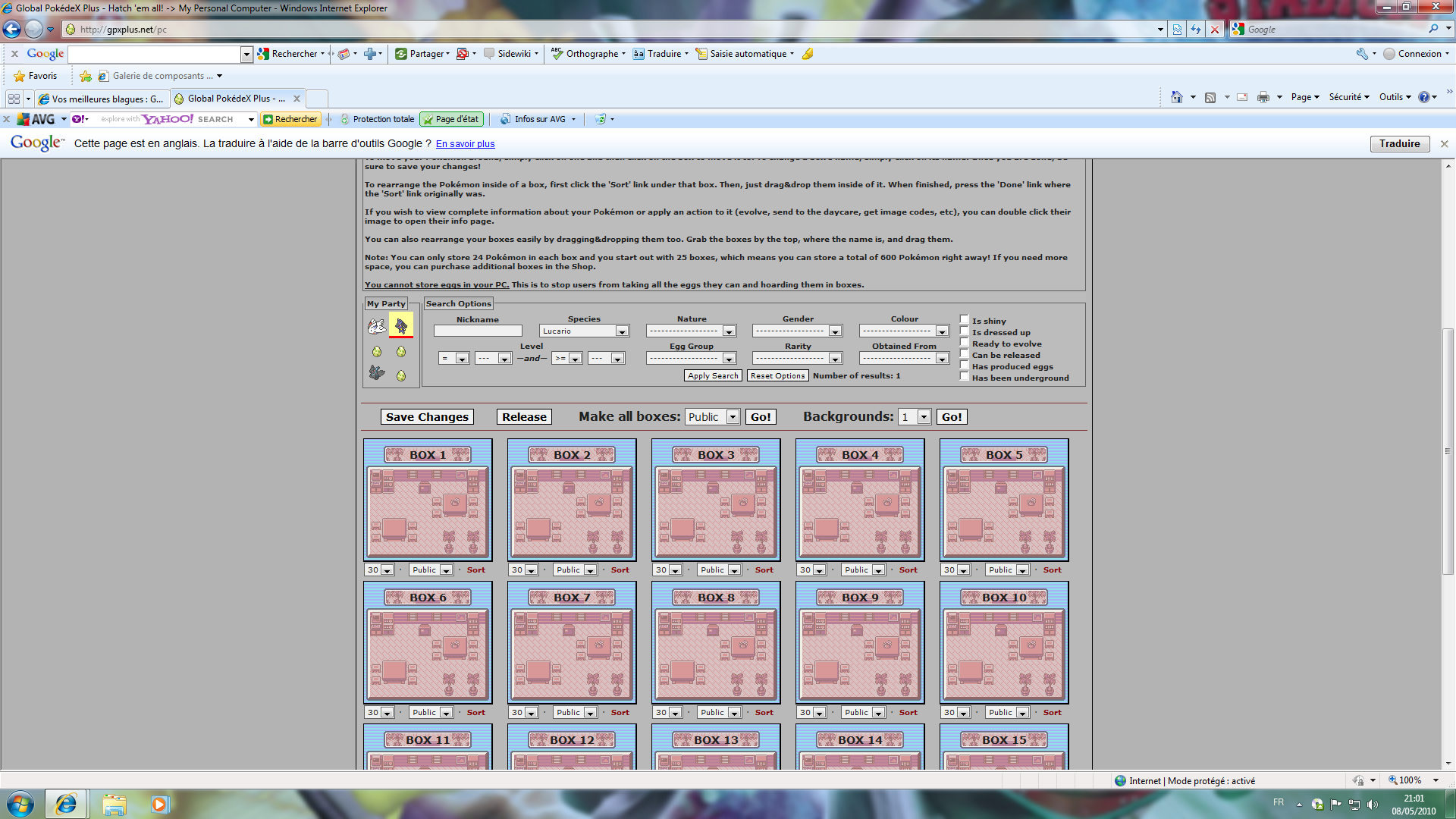Click the Favoris star icon

click(x=20, y=76)
